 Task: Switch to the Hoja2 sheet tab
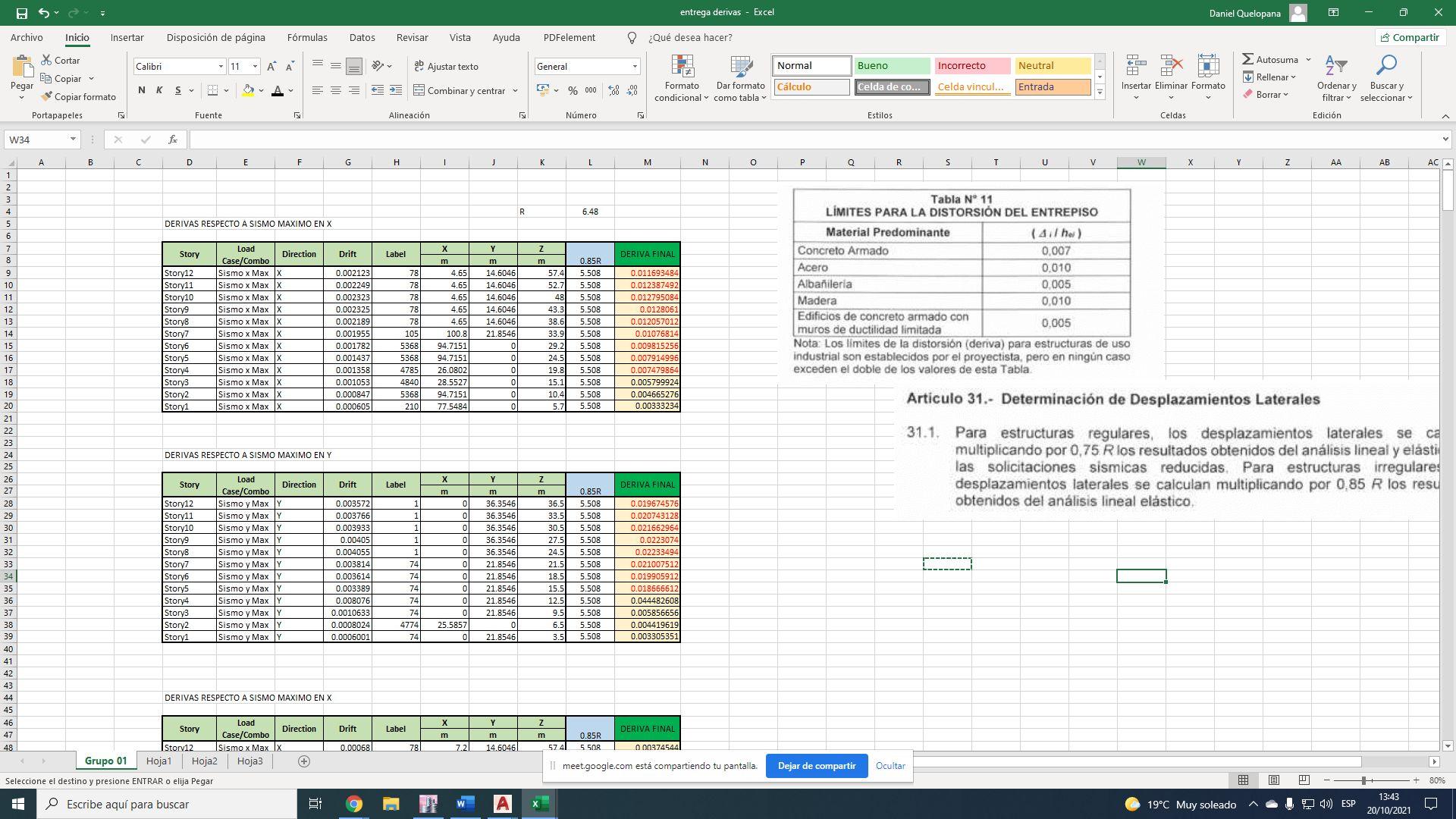click(x=204, y=761)
